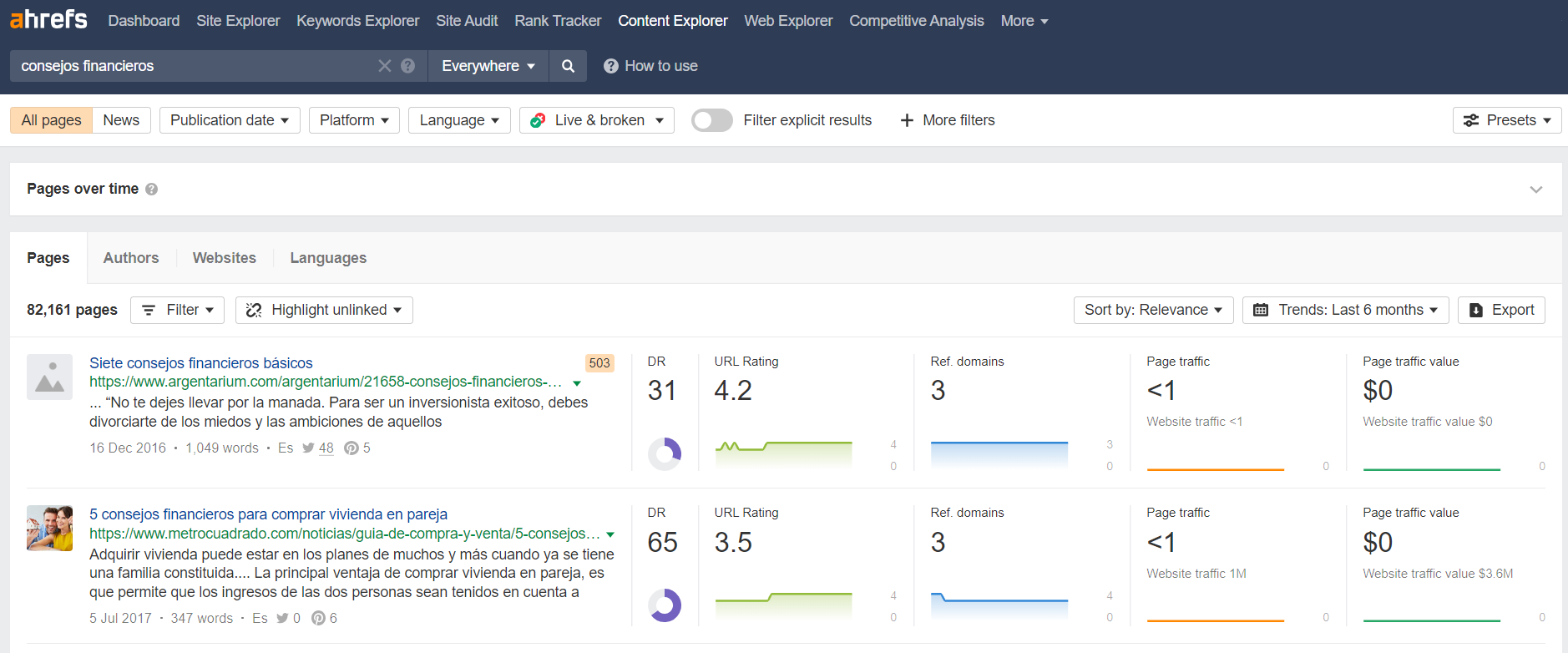Open Site Audit

point(467,21)
